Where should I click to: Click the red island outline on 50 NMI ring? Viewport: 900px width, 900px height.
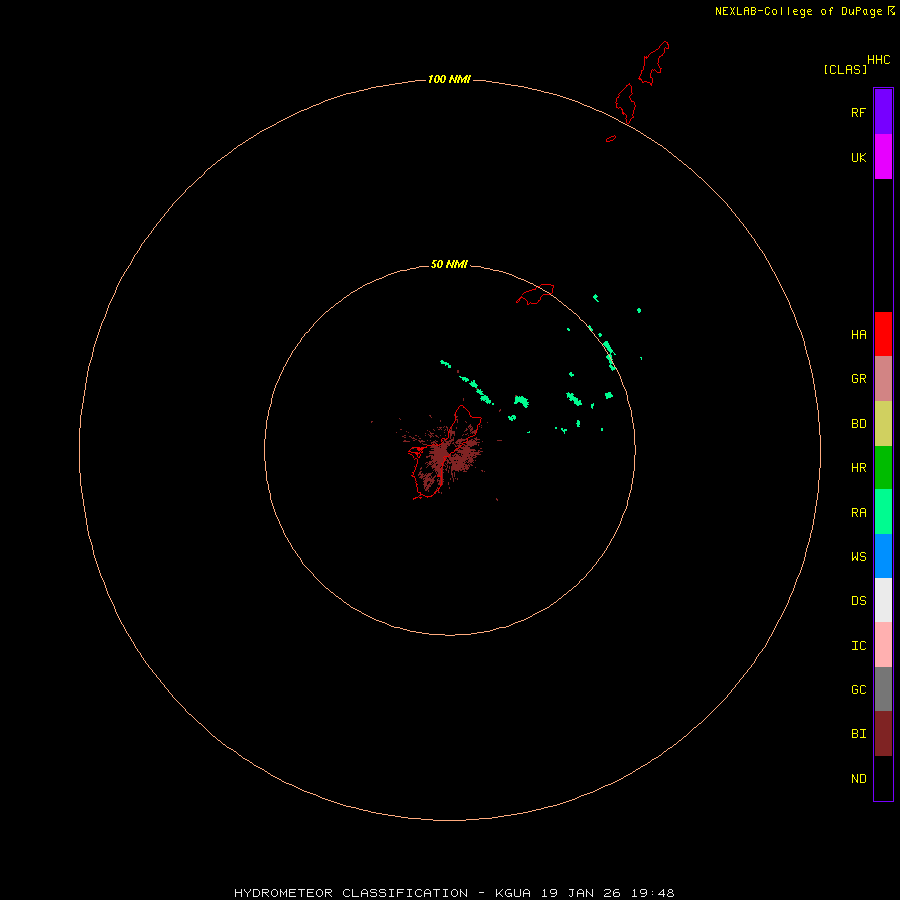point(535,294)
